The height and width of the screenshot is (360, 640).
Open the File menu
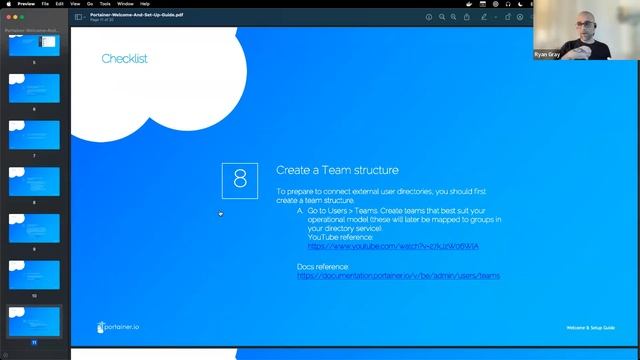[x=45, y=4]
